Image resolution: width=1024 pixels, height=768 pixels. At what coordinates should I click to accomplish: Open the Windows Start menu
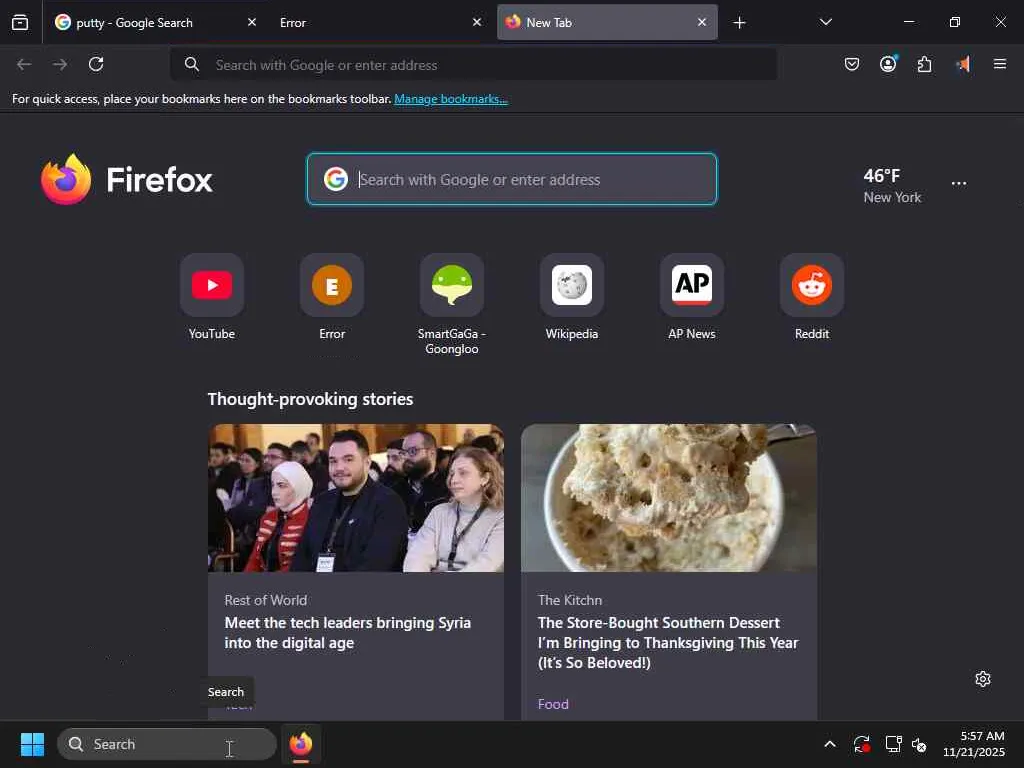[32, 744]
